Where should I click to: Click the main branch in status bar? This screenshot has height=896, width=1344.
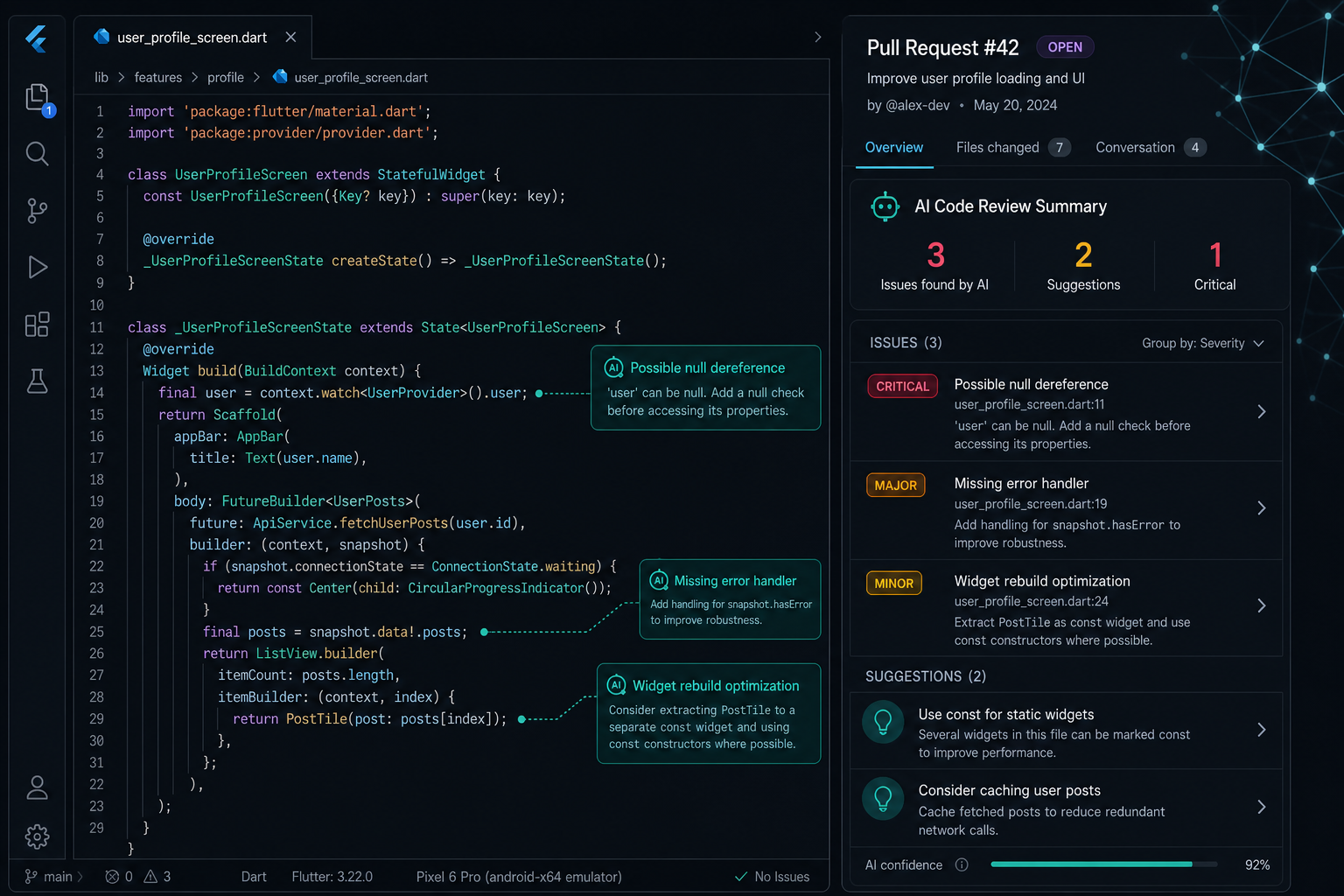click(53, 876)
